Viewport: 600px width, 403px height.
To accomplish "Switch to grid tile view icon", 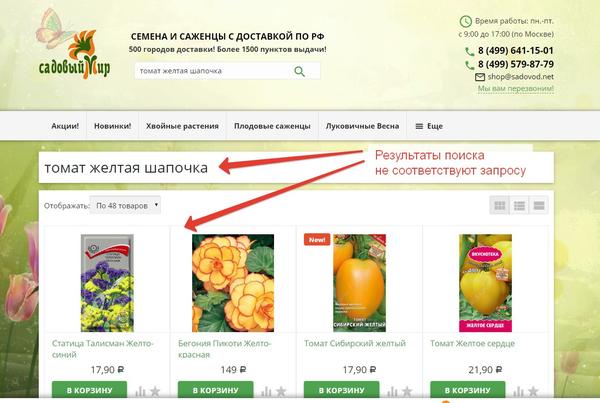I will point(500,206).
